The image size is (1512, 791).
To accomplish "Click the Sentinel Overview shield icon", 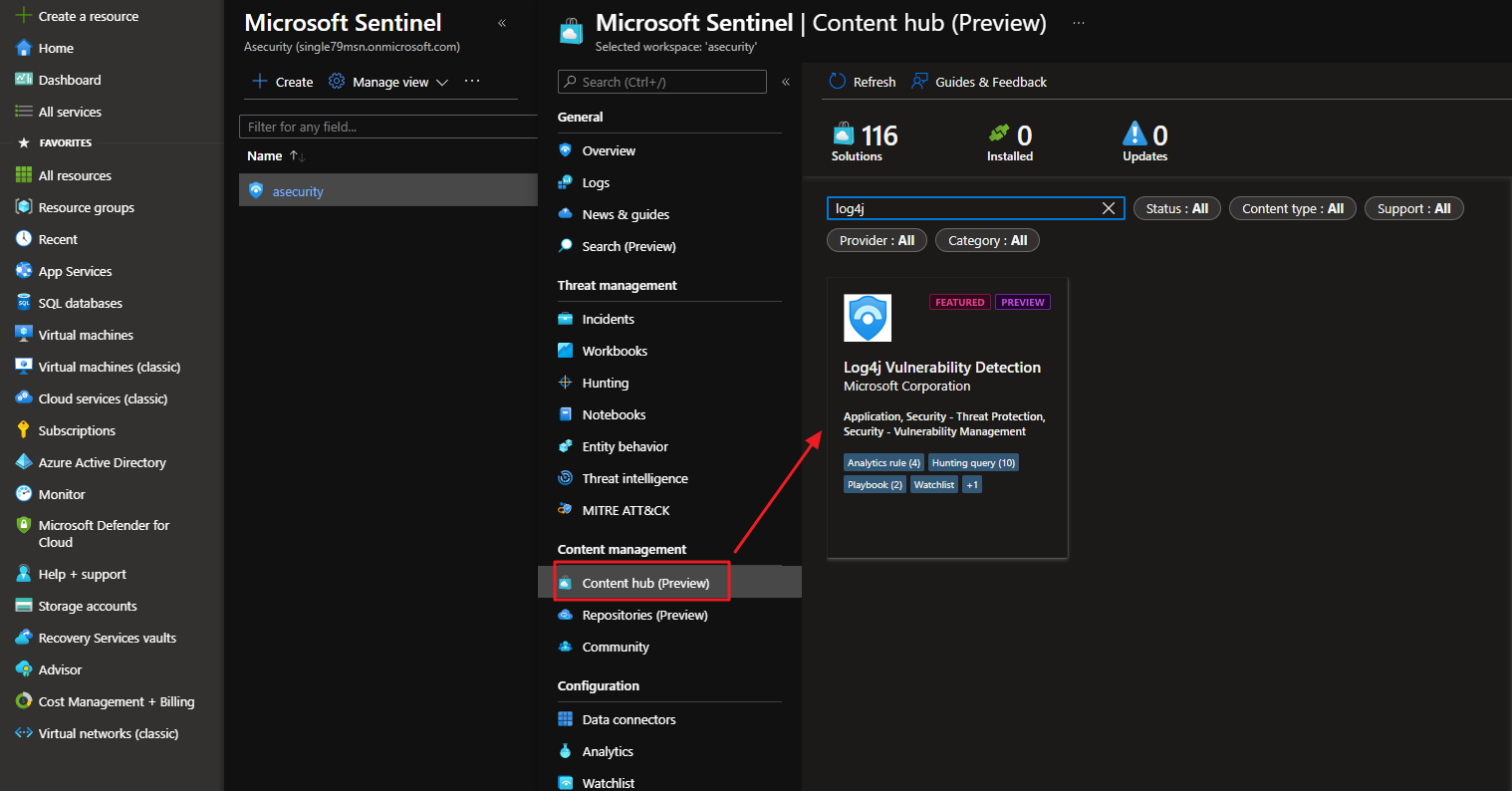I will pyautogui.click(x=566, y=150).
